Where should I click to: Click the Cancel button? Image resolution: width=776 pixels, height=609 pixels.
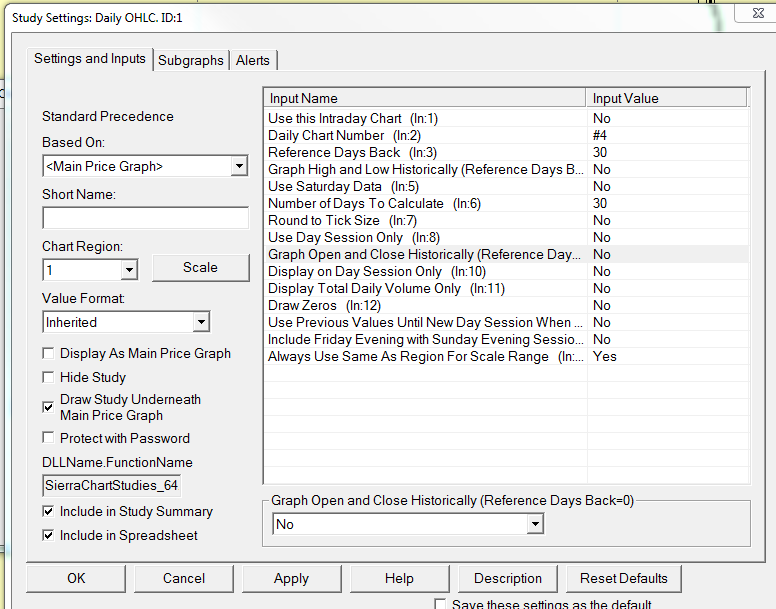pyautogui.click(x=184, y=578)
